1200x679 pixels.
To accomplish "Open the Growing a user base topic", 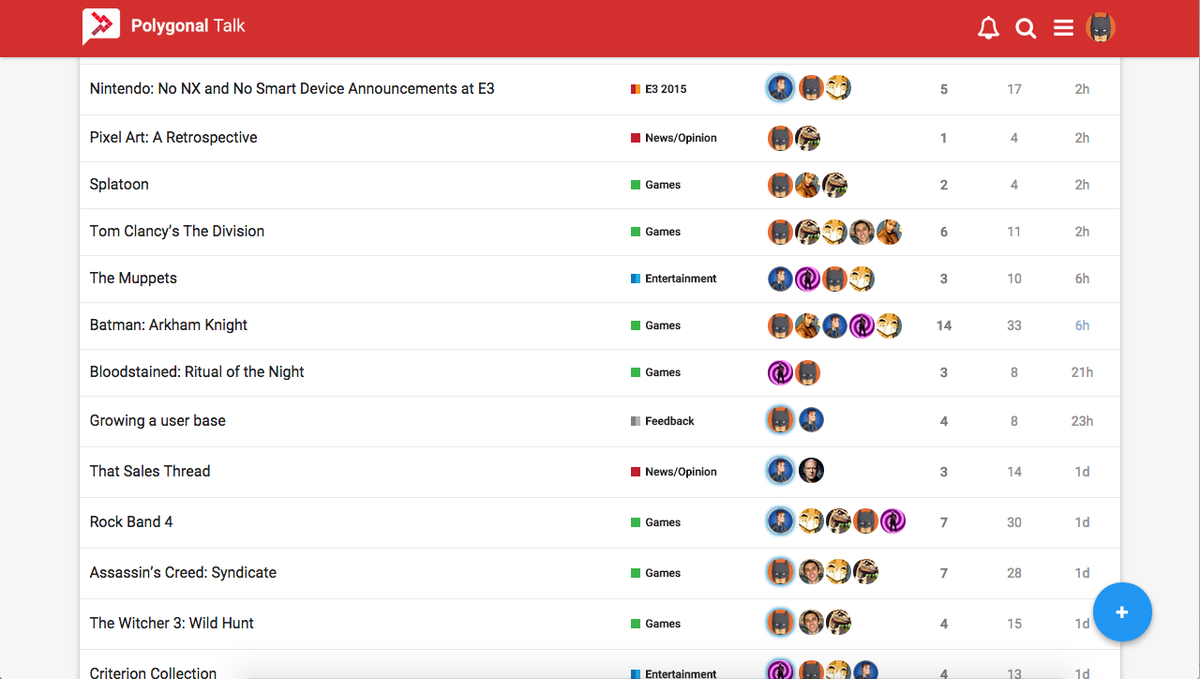I will (x=157, y=421).
